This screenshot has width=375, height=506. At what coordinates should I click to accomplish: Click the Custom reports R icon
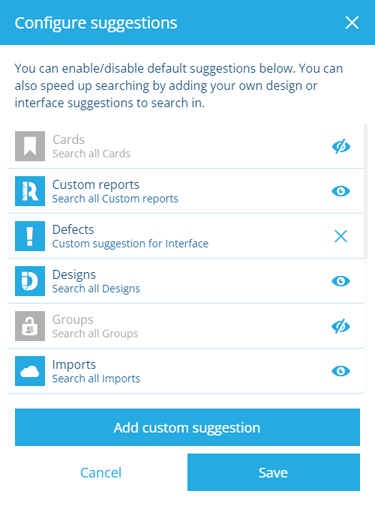coord(30,191)
